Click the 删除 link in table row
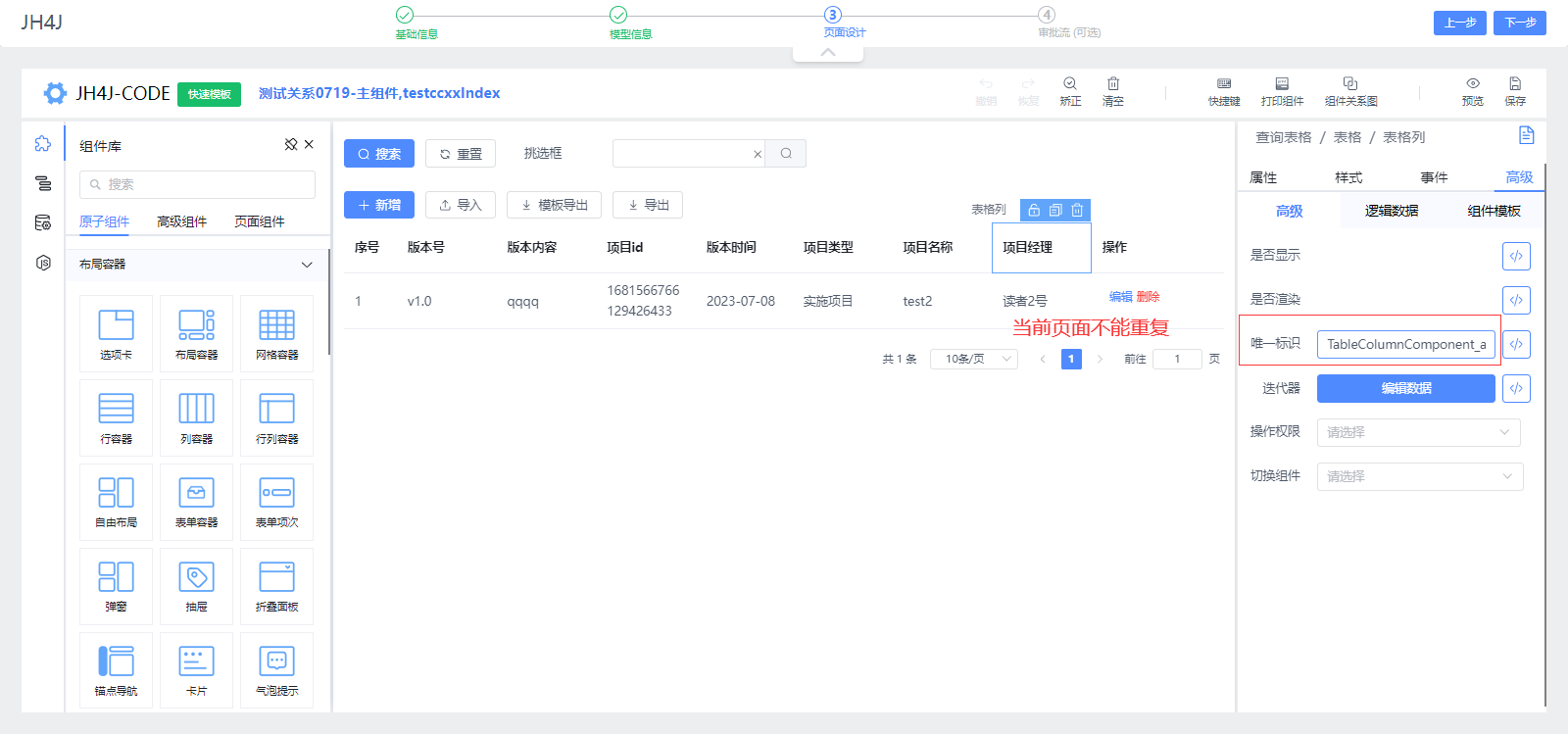This screenshot has height=734, width=1568. 1148,297
